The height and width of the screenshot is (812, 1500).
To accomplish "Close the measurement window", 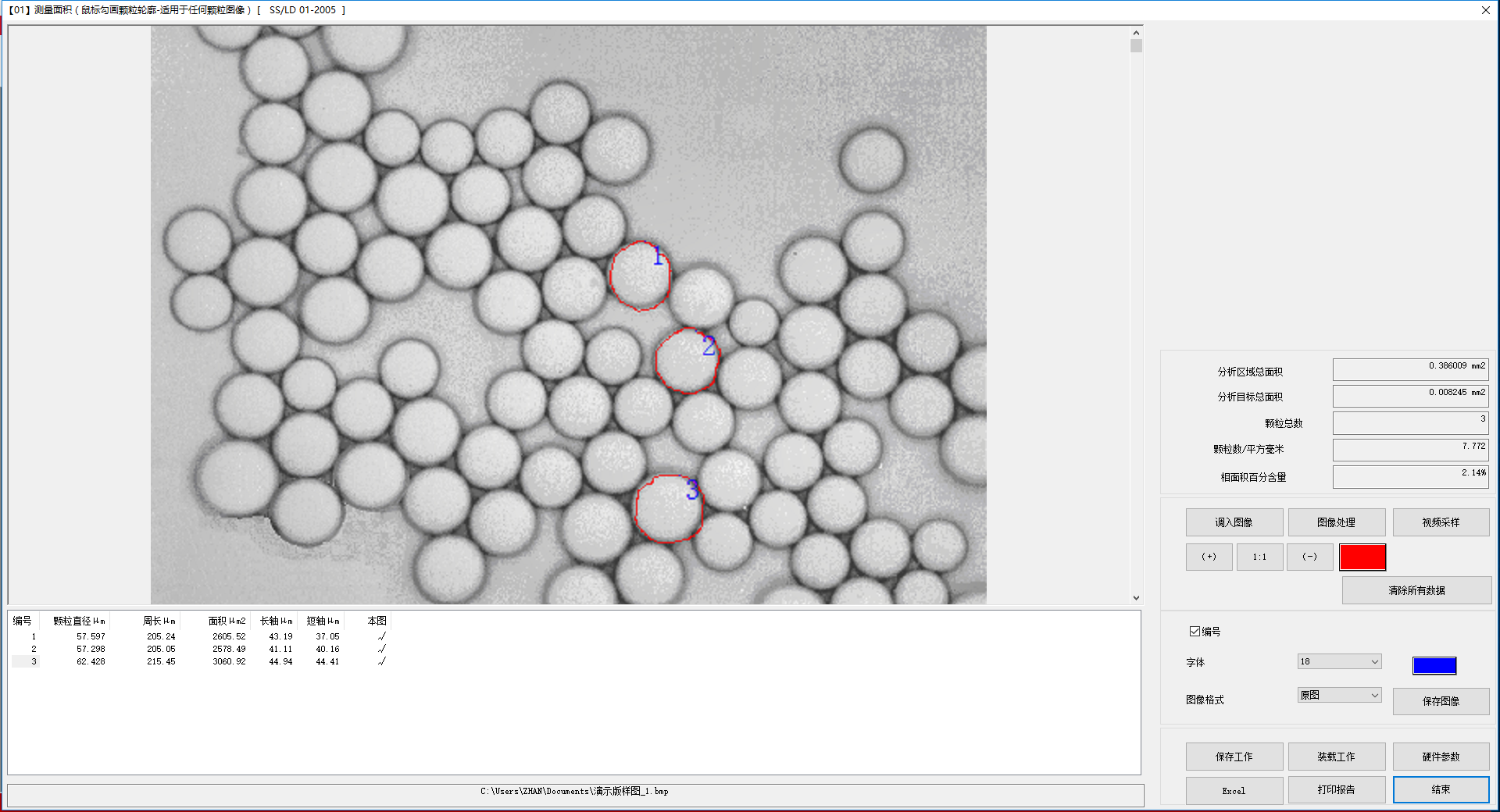I will coord(1485,10).
